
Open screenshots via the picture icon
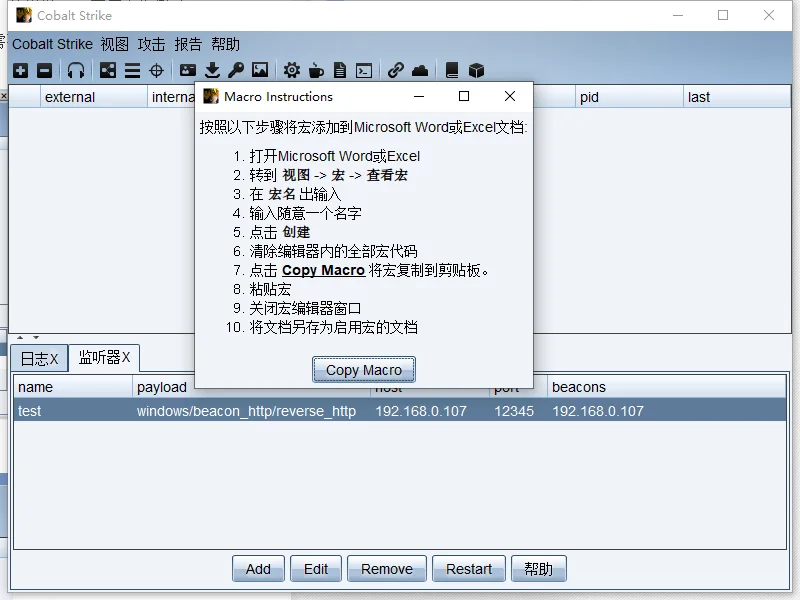click(x=260, y=70)
